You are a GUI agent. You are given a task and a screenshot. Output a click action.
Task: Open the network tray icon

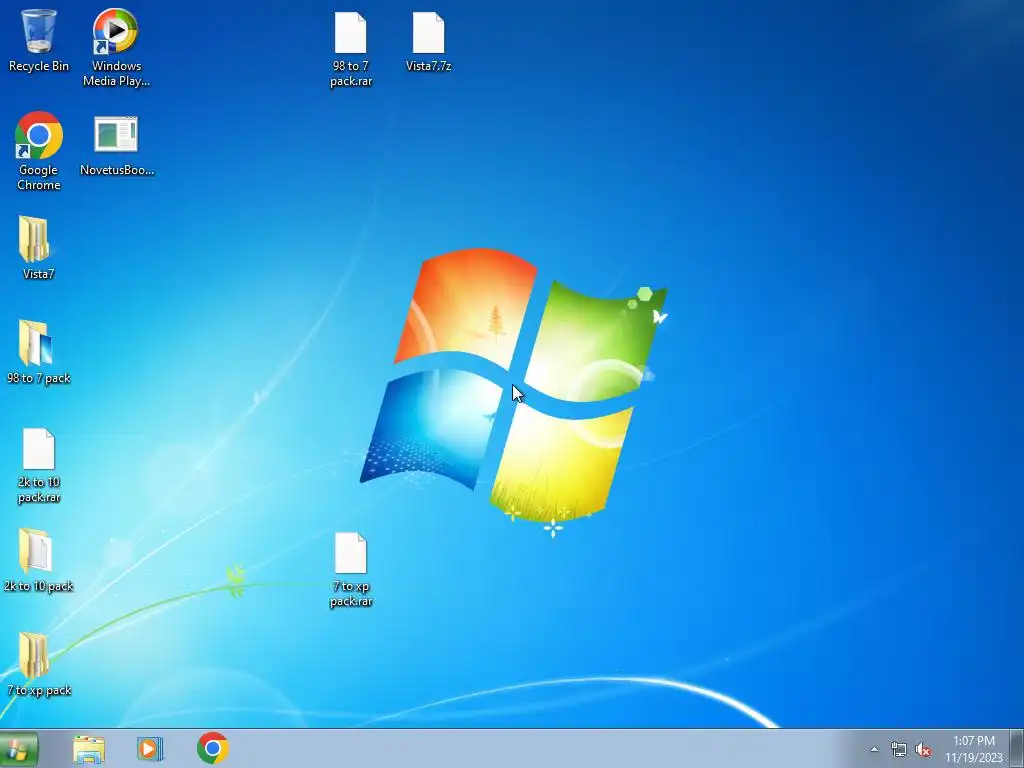[899, 750]
